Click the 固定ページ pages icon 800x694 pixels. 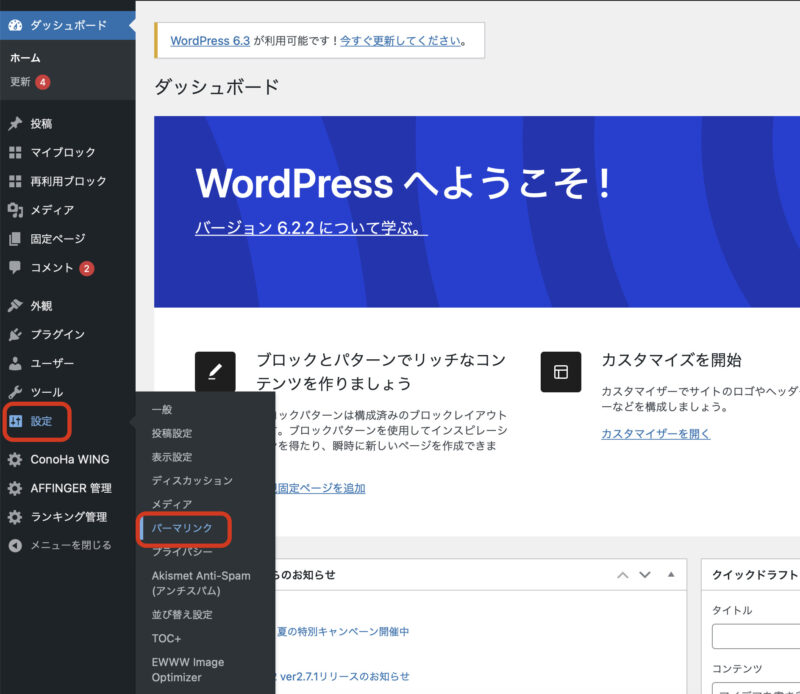pos(15,239)
